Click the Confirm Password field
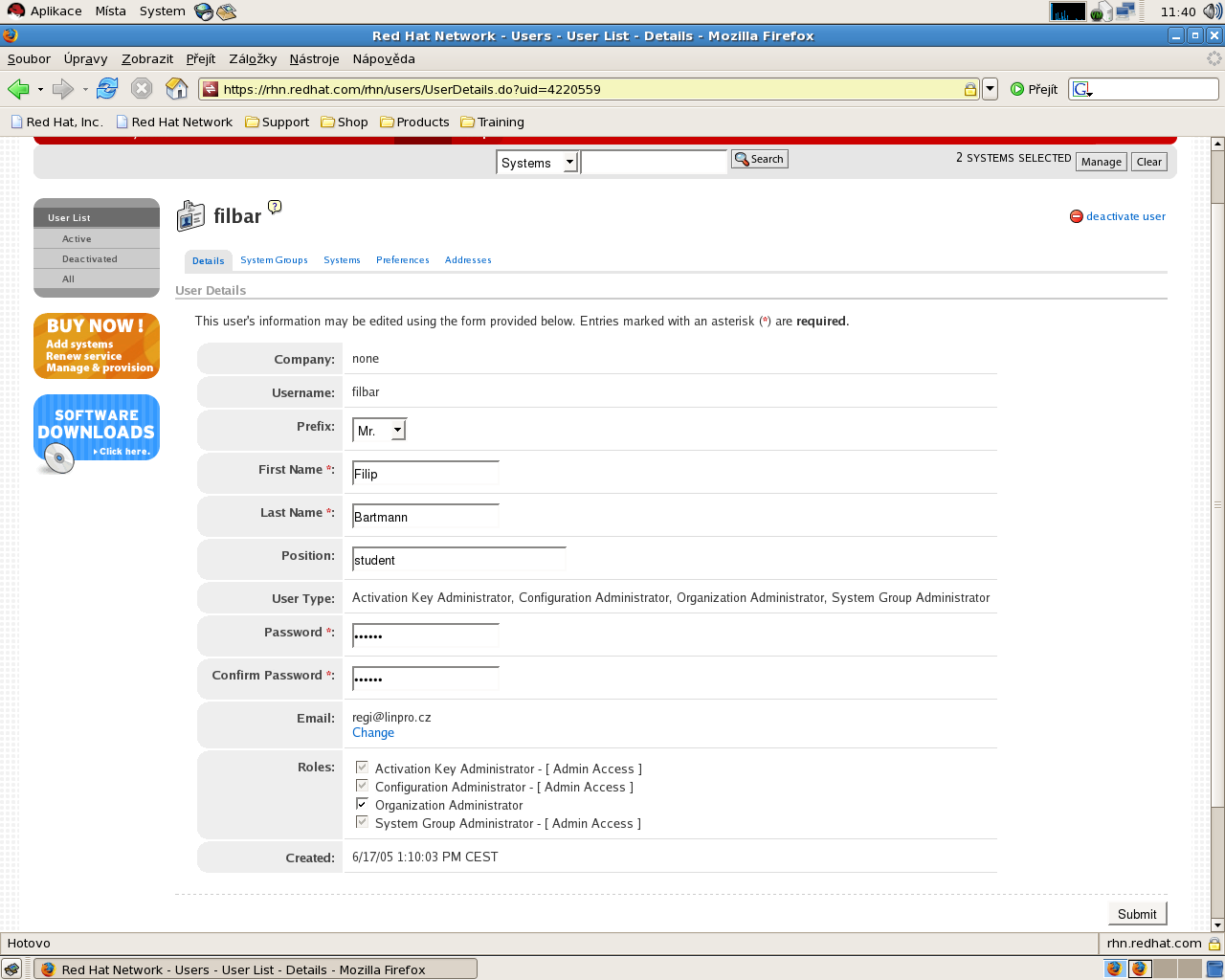 tap(426, 679)
